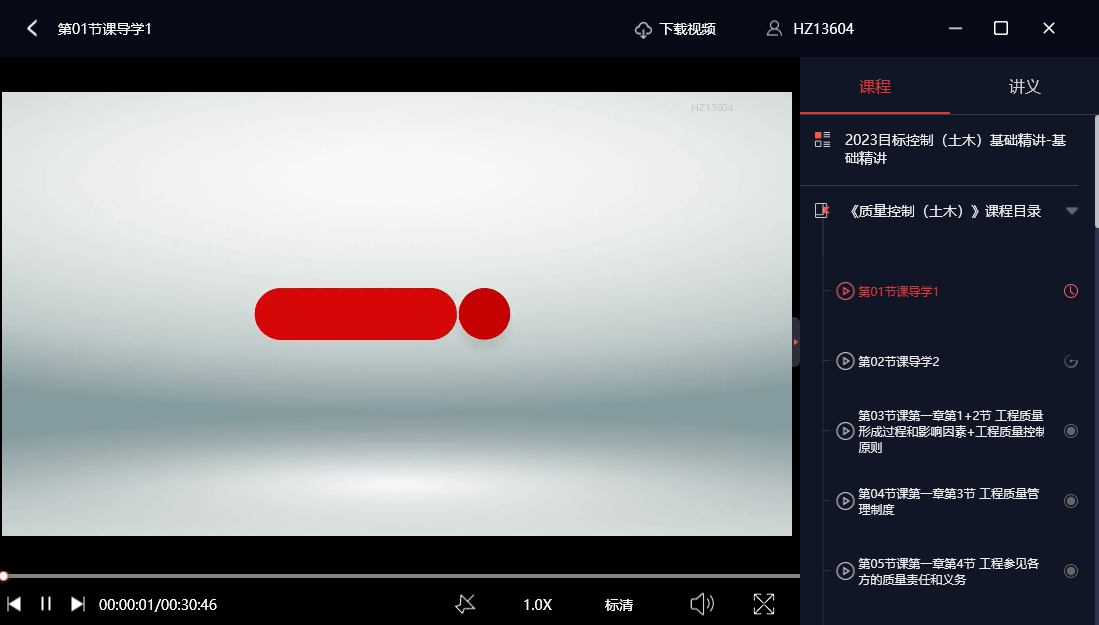Screen dimensions: 1099x625
Task: Switch to the 讲义 tab
Action: tap(1024, 87)
